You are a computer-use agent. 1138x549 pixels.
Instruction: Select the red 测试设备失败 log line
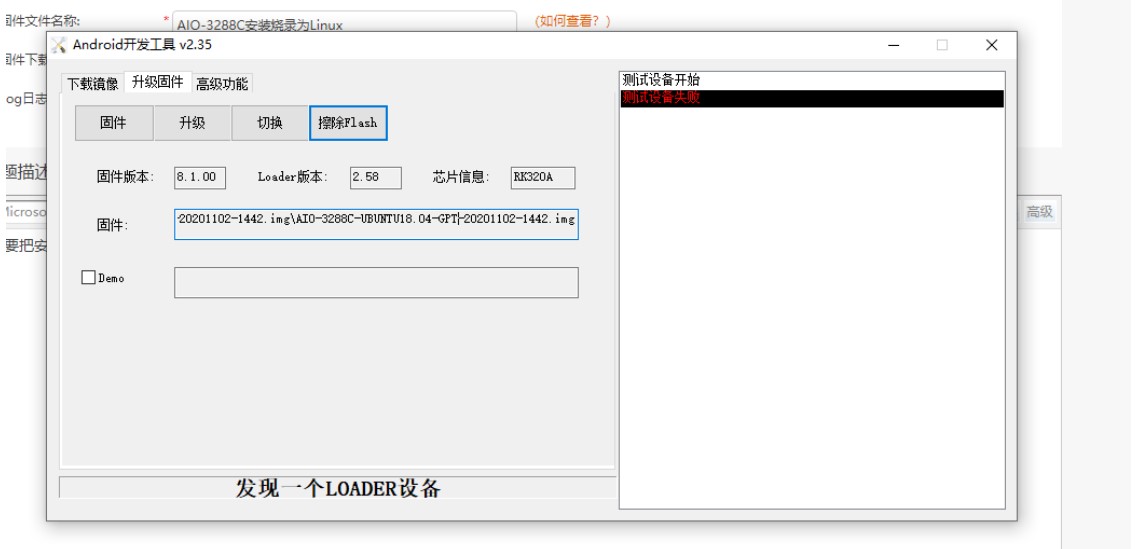click(x=812, y=98)
